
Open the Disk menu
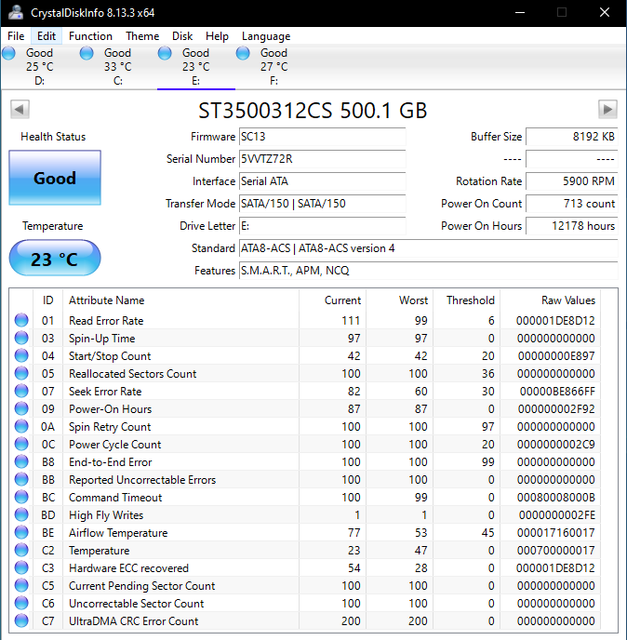coord(182,36)
